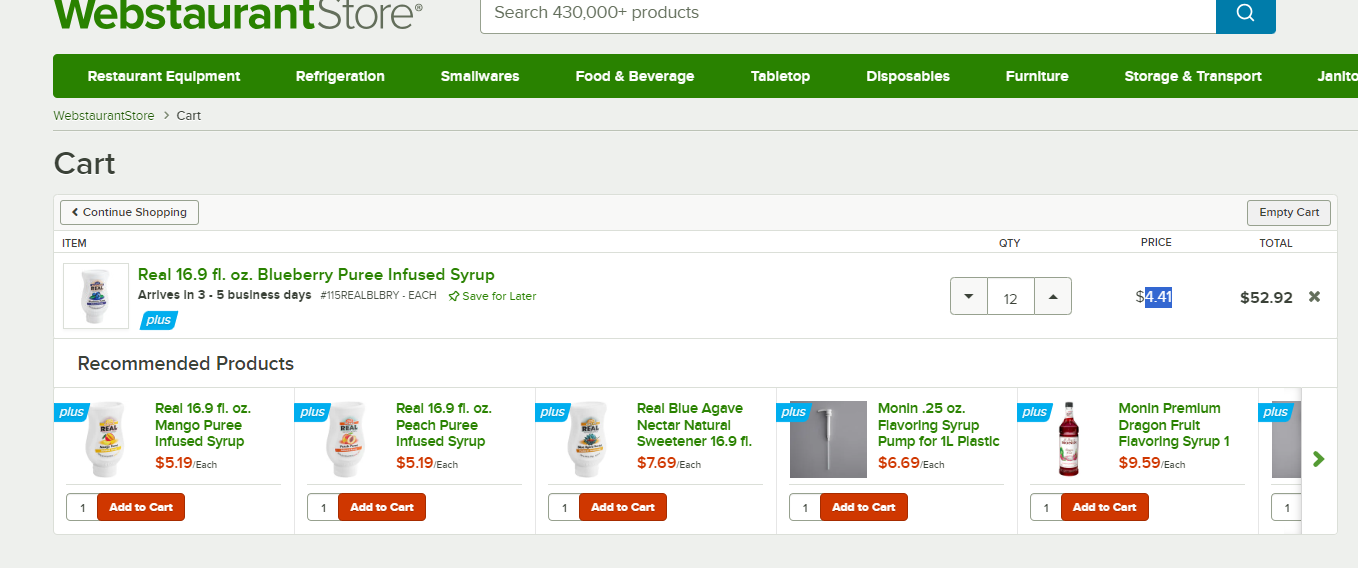Open the Blueberry Puree syrup thumbnail
This screenshot has height=568, width=1358.
[96, 296]
